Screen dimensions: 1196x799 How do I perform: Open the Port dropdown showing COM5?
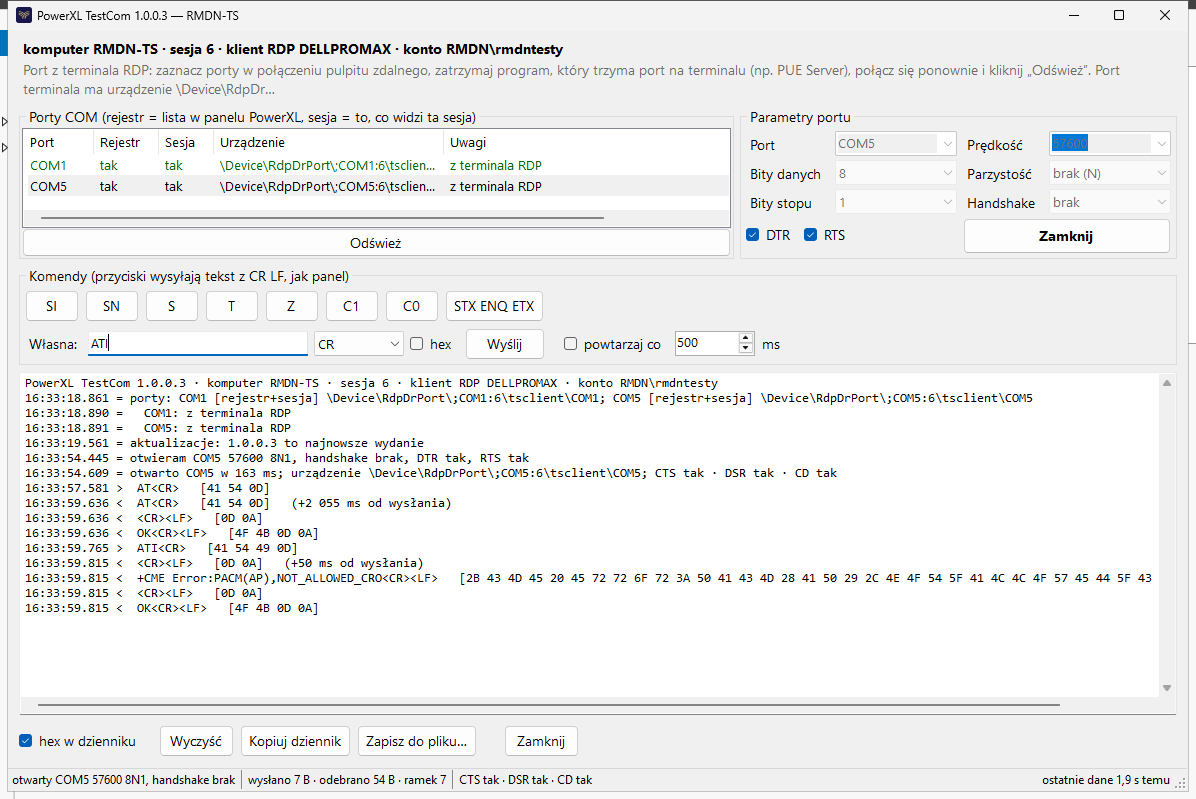pos(895,143)
